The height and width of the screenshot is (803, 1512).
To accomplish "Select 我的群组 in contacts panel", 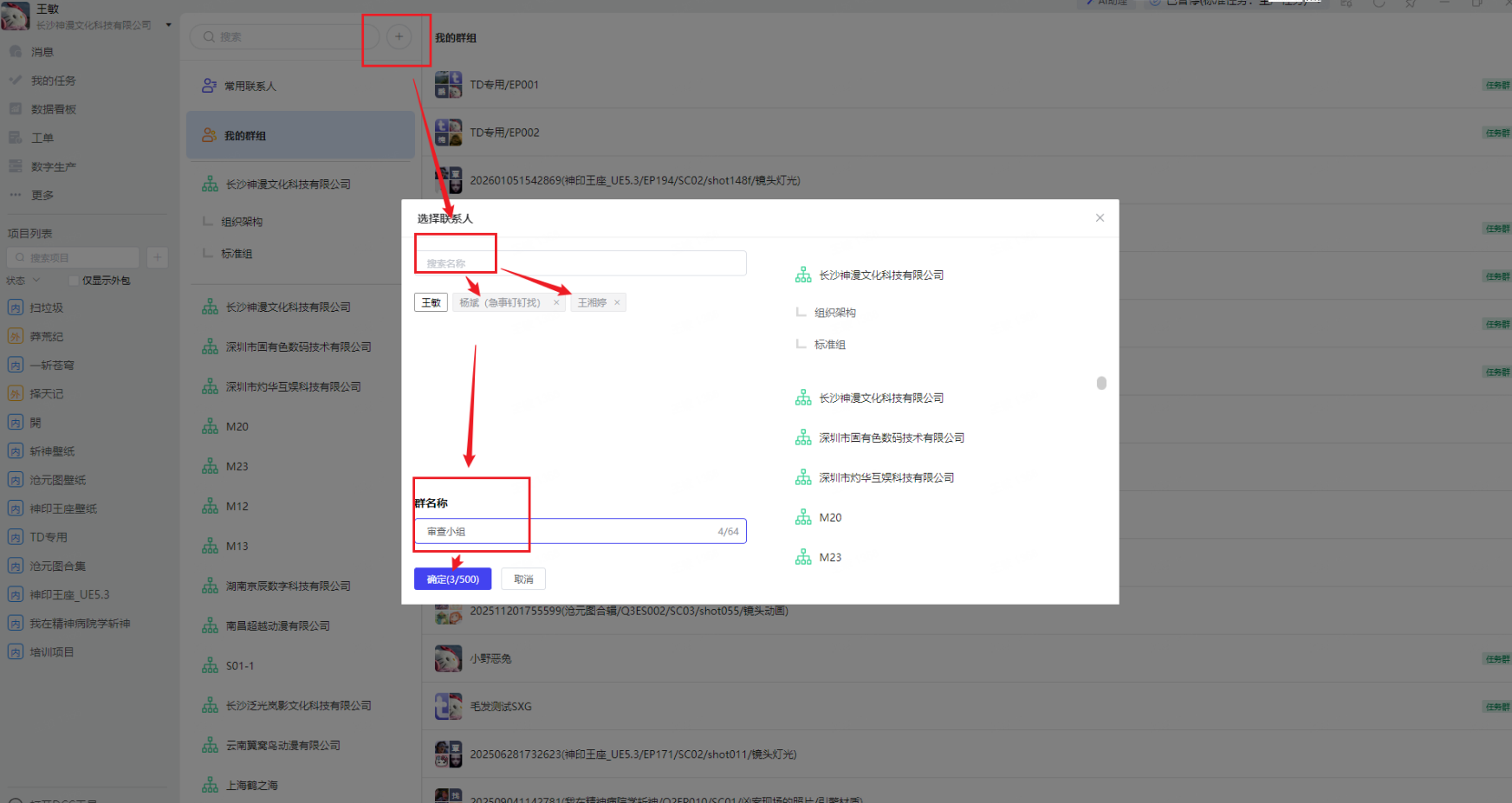I will tap(300, 135).
